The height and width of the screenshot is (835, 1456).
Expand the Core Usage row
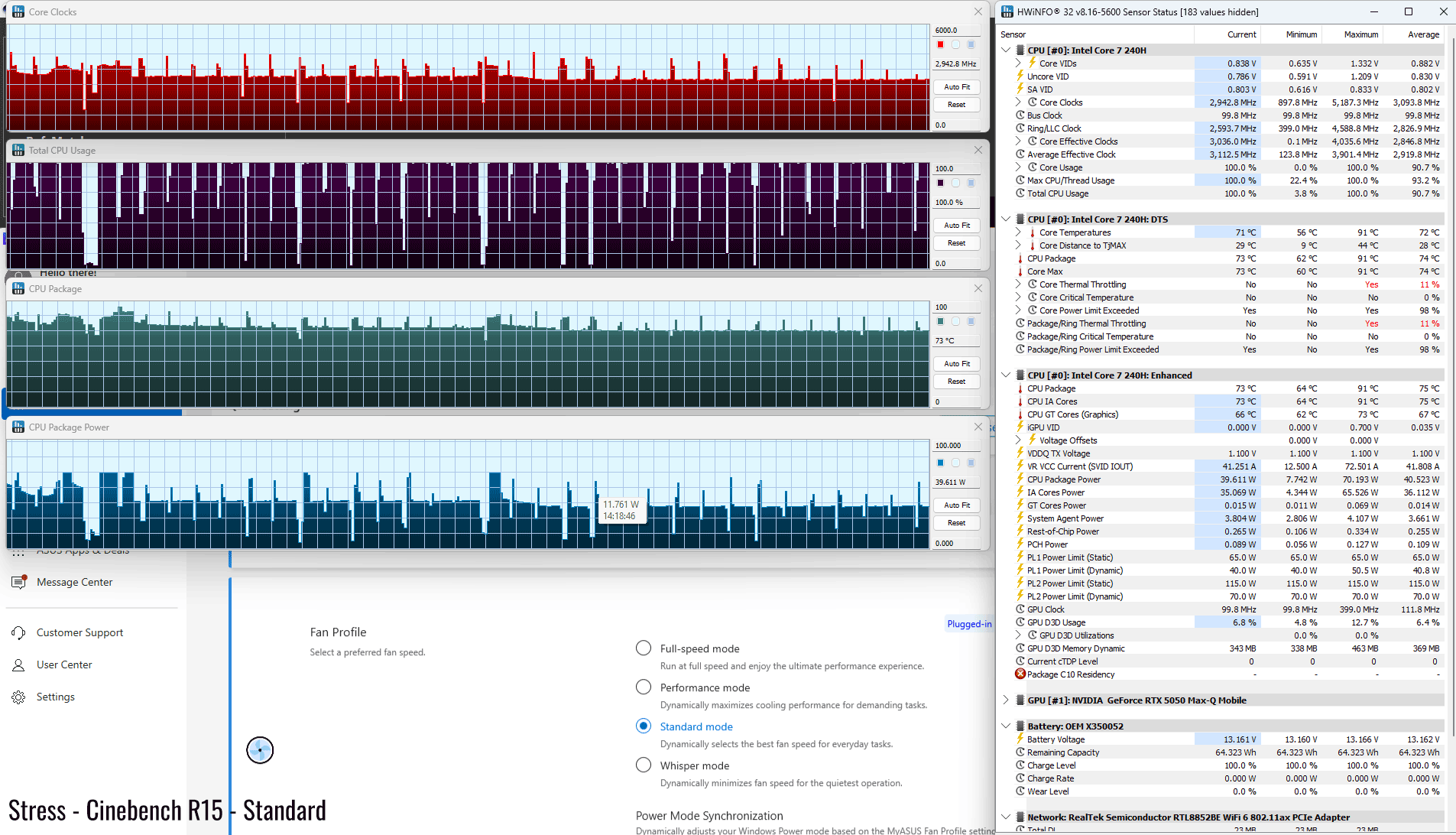[x=1018, y=167]
